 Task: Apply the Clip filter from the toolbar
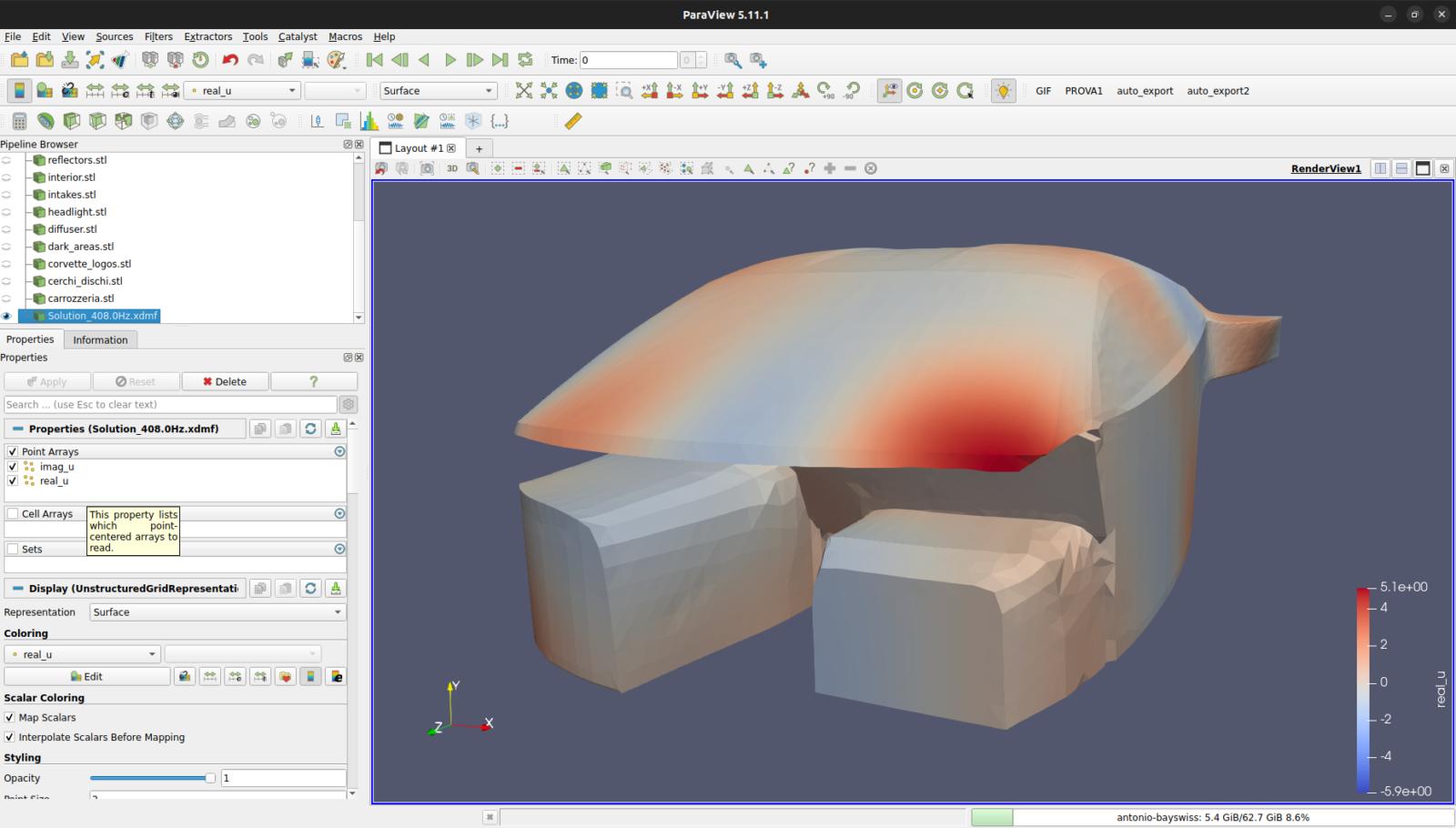pos(72,121)
